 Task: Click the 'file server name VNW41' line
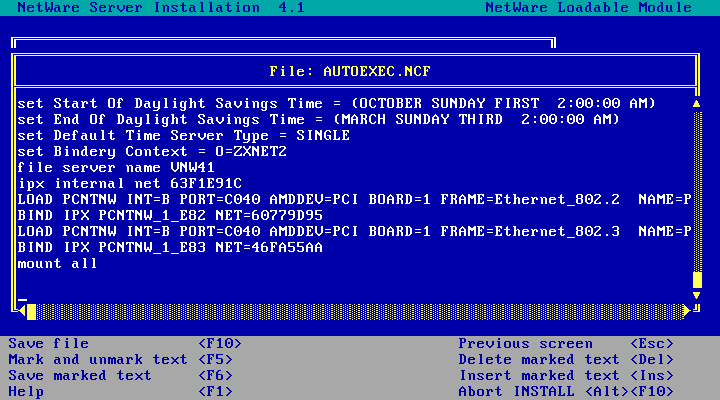pos(116,168)
